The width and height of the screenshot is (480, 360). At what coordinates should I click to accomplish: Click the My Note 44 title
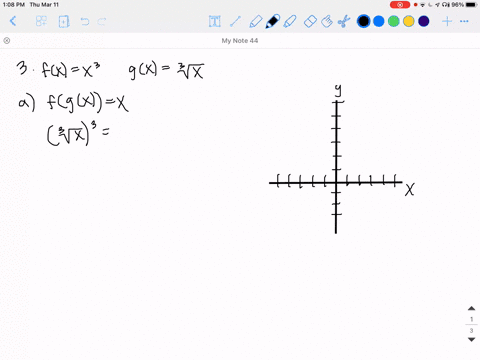tap(240, 41)
